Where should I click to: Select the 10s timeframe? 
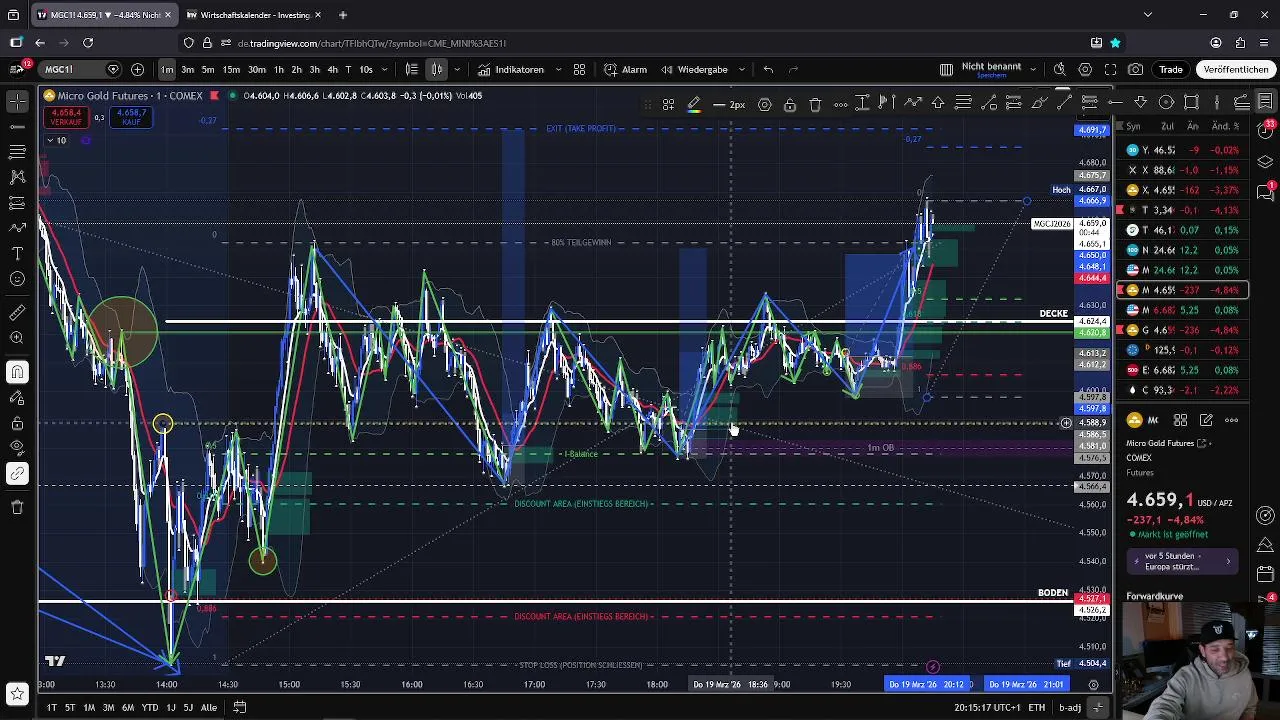(x=366, y=69)
